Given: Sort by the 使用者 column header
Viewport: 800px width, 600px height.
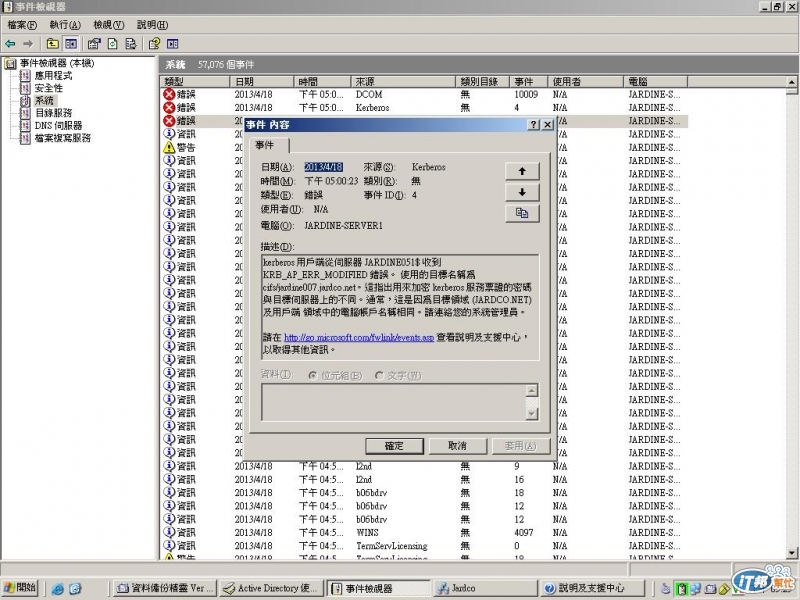Looking at the screenshot, I should (586, 81).
